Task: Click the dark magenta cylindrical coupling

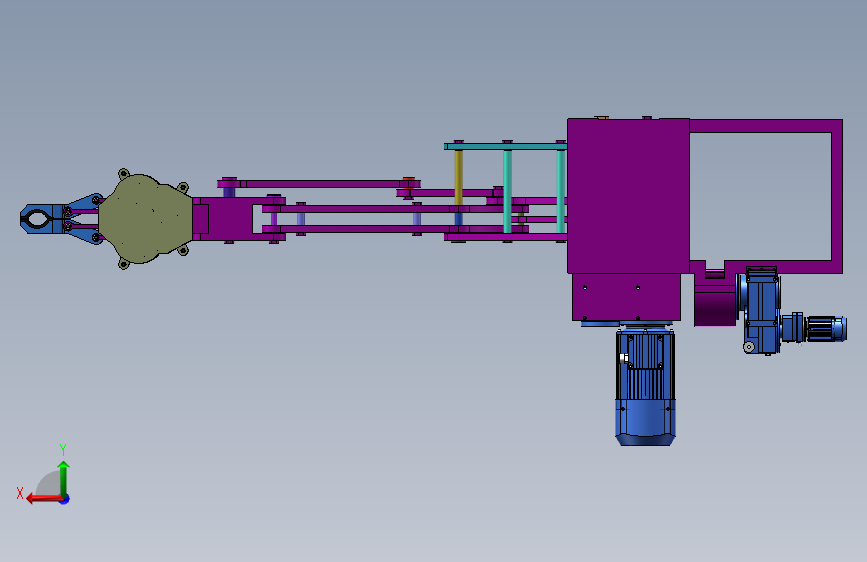Action: 715,309
